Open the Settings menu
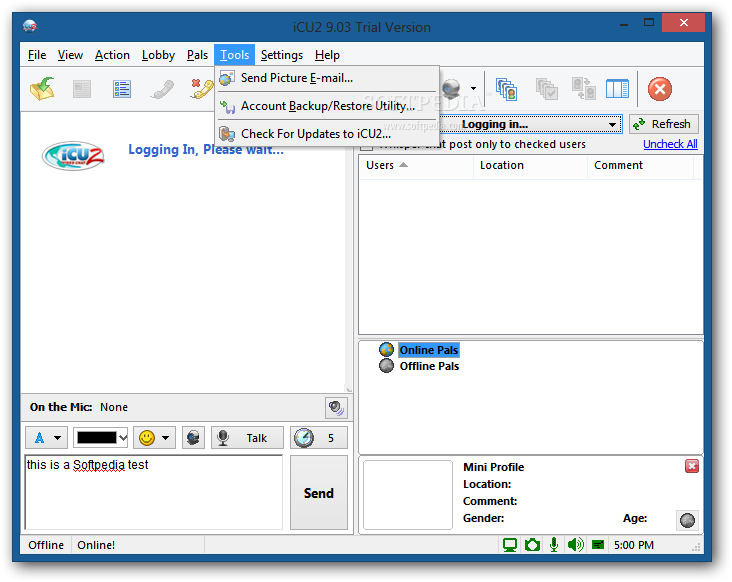The height and width of the screenshot is (582, 732). click(x=282, y=55)
